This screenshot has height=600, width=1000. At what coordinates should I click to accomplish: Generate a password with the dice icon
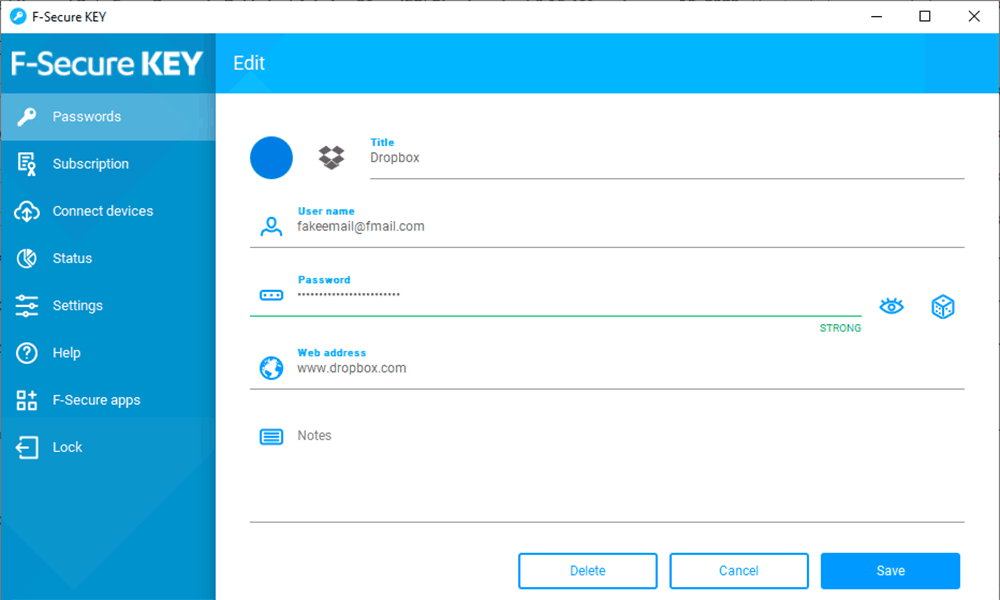tap(943, 307)
